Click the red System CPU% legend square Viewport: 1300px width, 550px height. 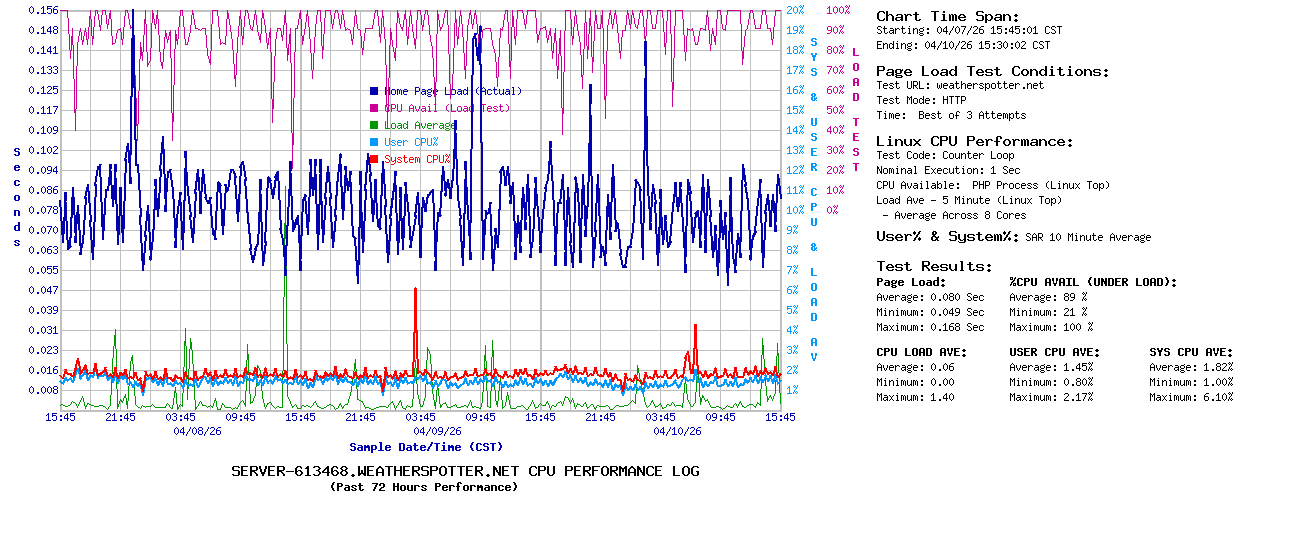[x=374, y=159]
